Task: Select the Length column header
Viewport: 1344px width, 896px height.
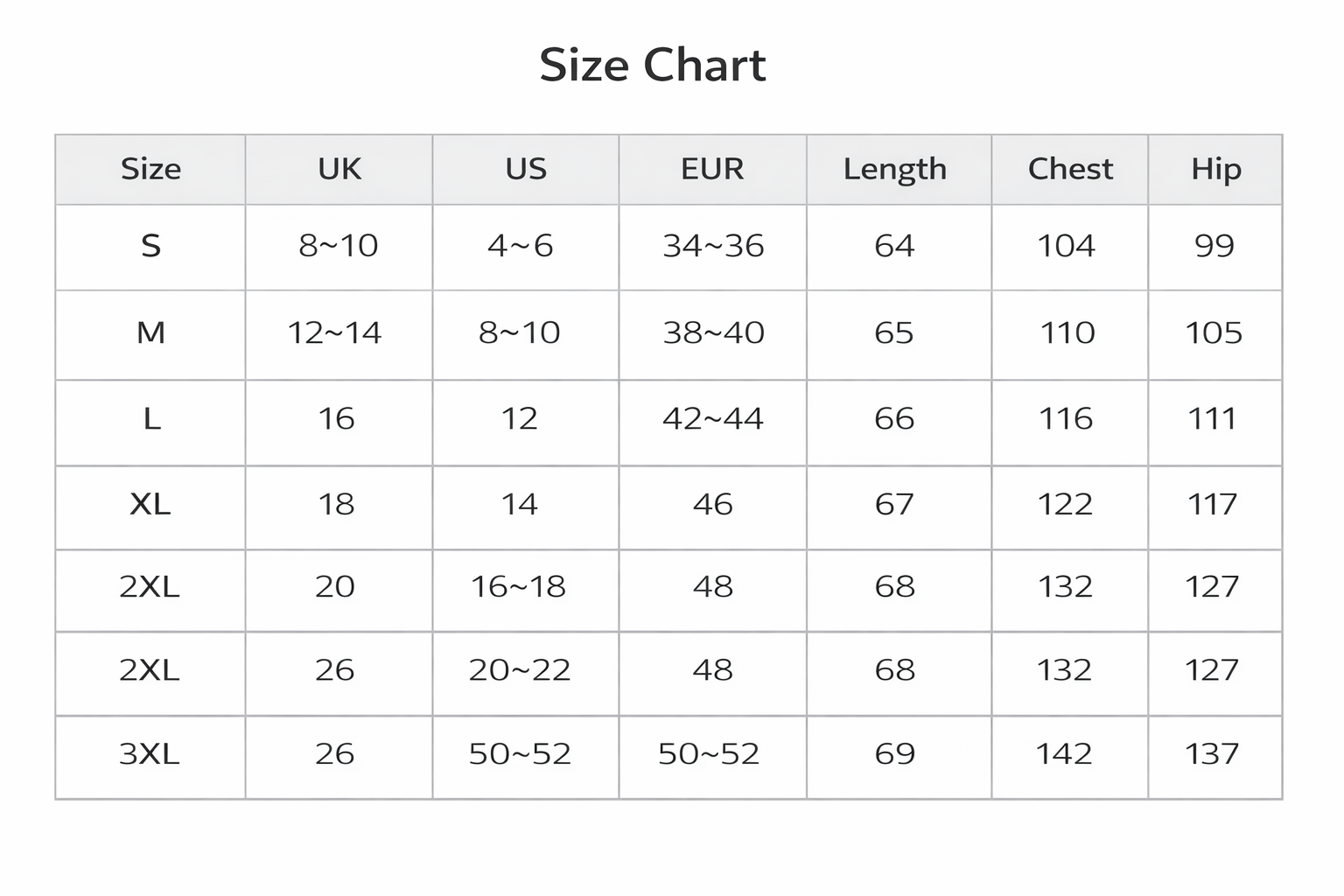Action: tap(895, 169)
